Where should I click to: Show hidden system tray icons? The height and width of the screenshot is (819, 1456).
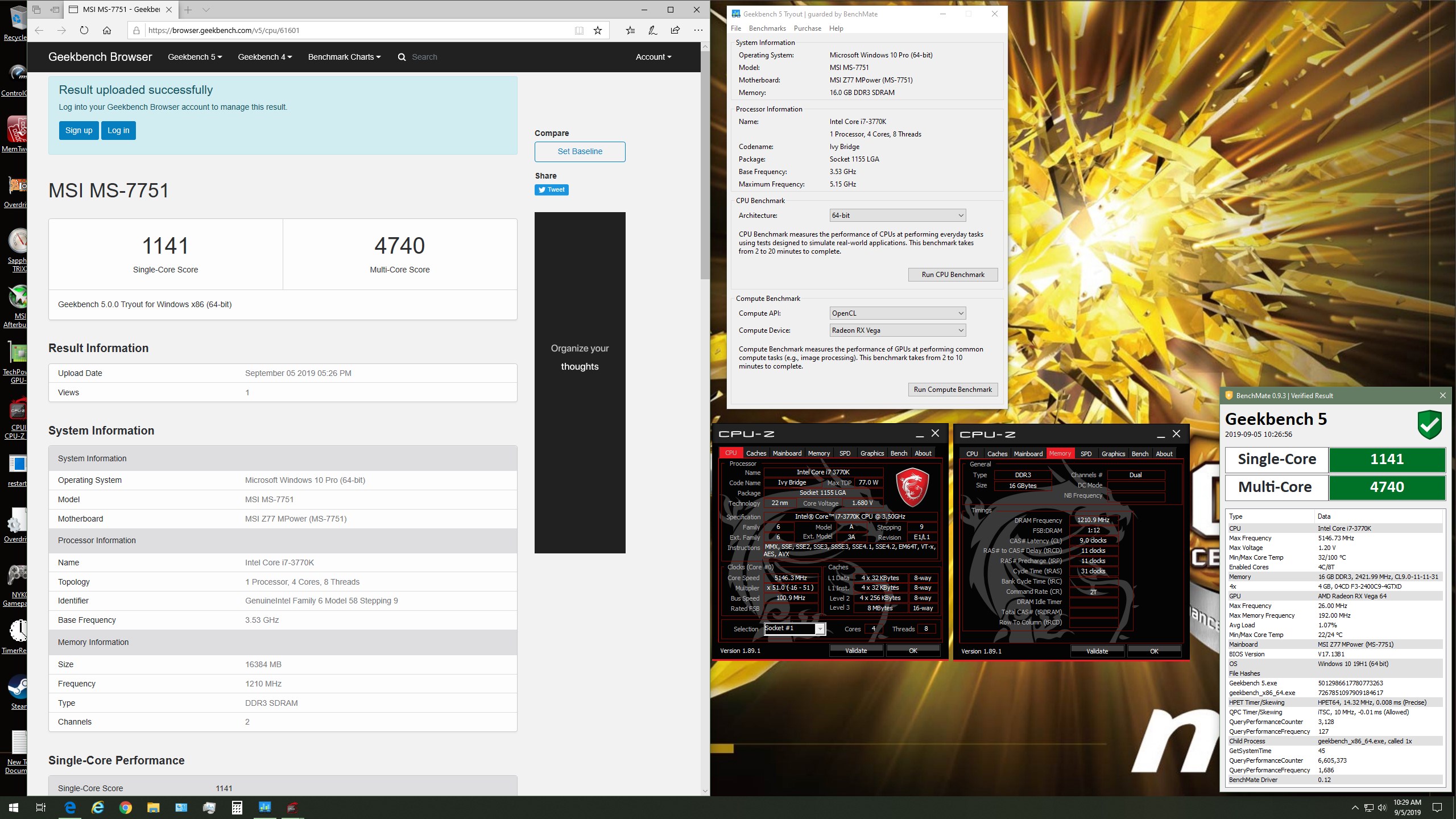[1355, 808]
